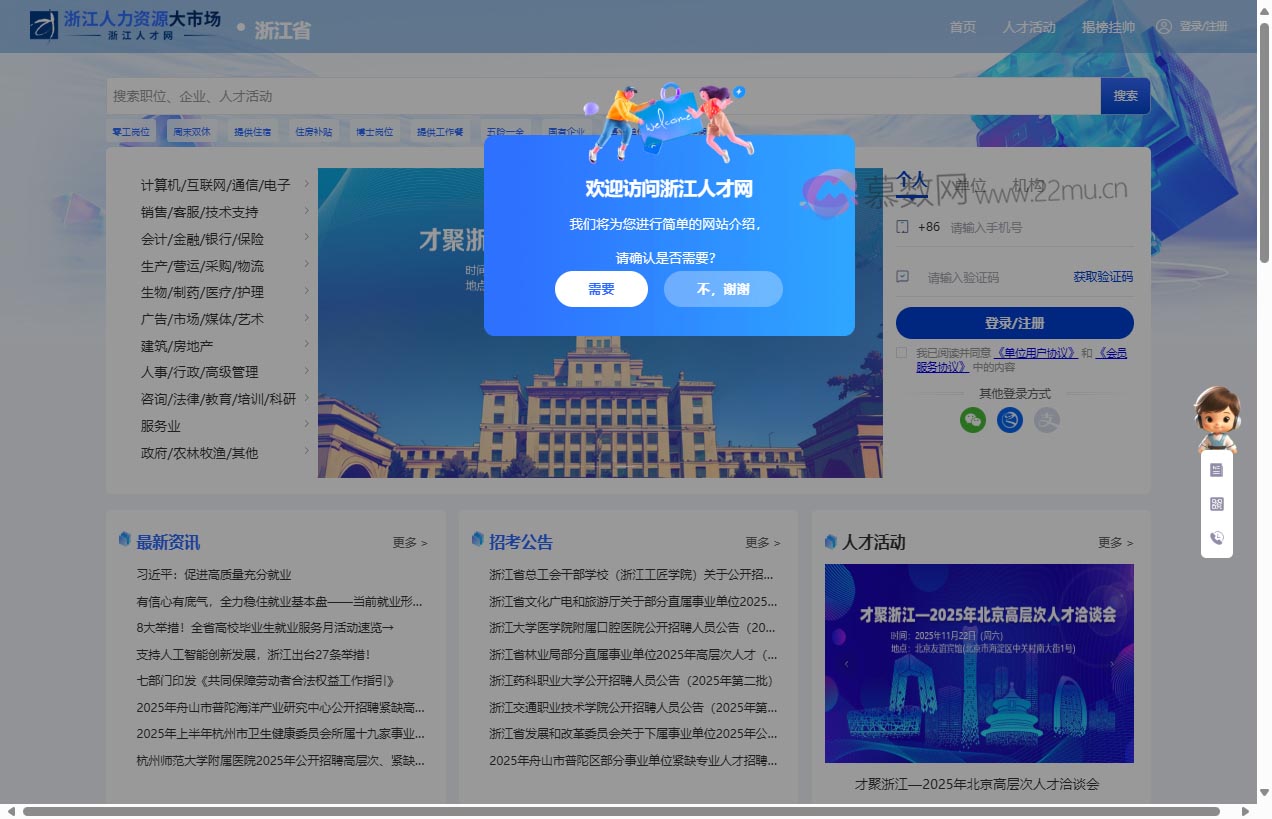
Task: Open the 人才活动 navigation menu
Action: pyautogui.click(x=1029, y=27)
